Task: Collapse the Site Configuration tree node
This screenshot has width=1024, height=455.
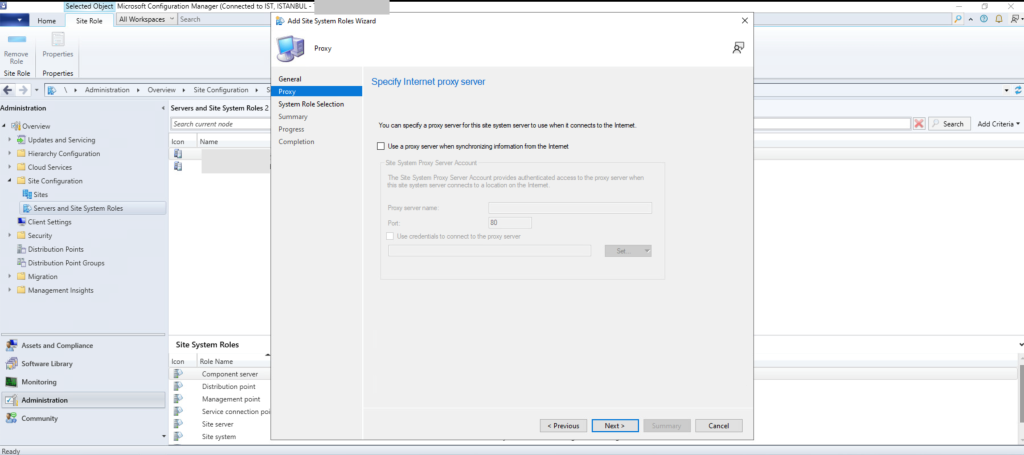Action: (x=9, y=181)
